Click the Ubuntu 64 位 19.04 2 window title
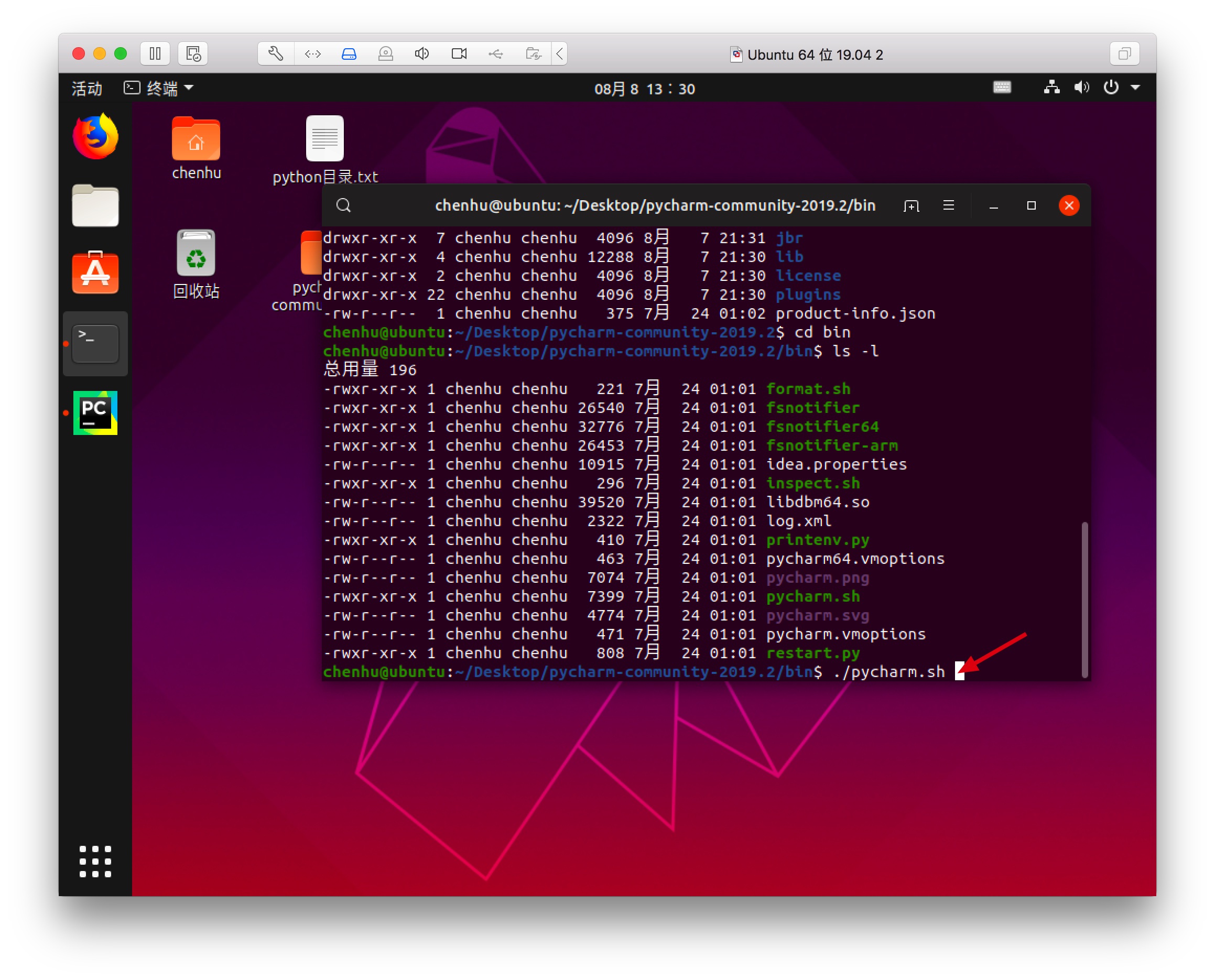This screenshot has width=1215, height=980. 815,55
